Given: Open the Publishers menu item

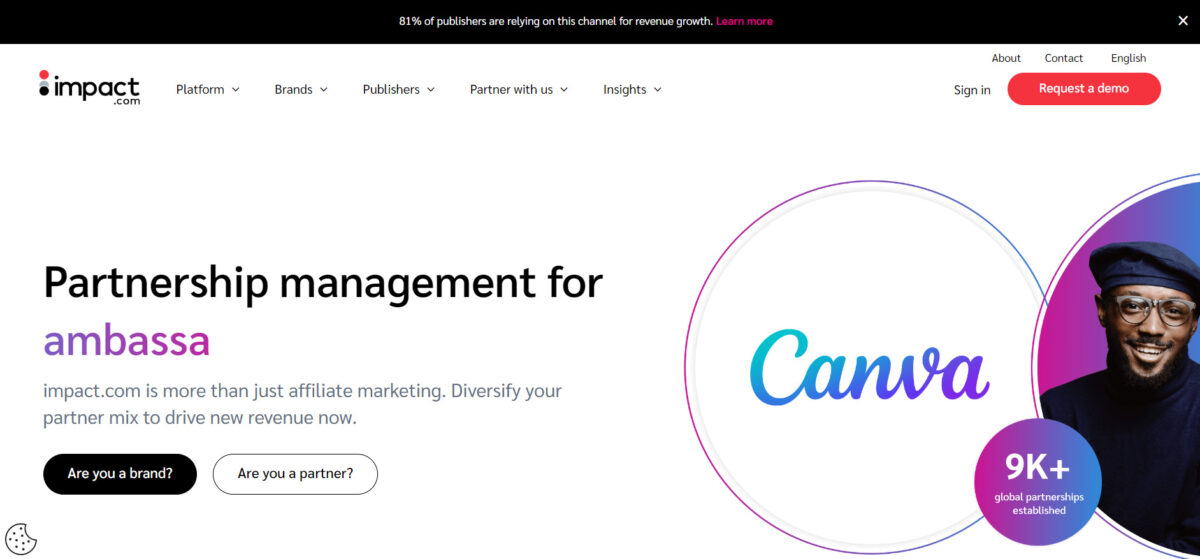Looking at the screenshot, I should point(391,89).
